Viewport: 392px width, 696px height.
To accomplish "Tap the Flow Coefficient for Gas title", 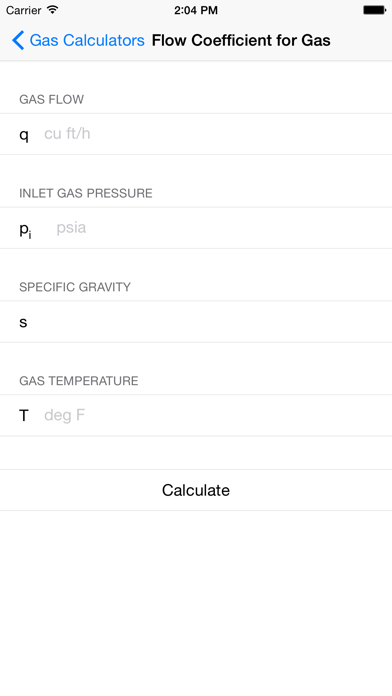I will click(241, 40).
